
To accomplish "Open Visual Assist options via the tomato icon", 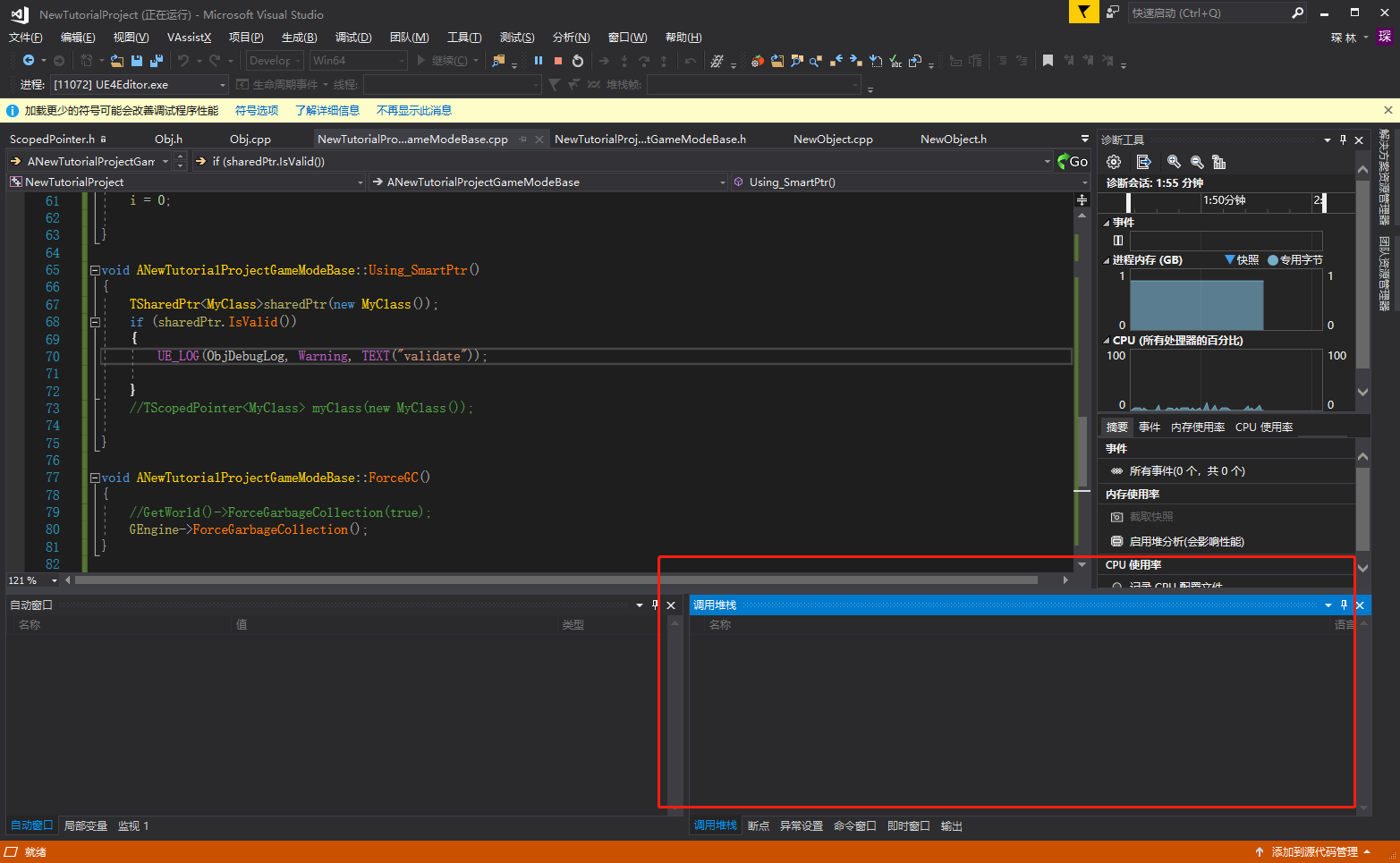I will pos(757,61).
